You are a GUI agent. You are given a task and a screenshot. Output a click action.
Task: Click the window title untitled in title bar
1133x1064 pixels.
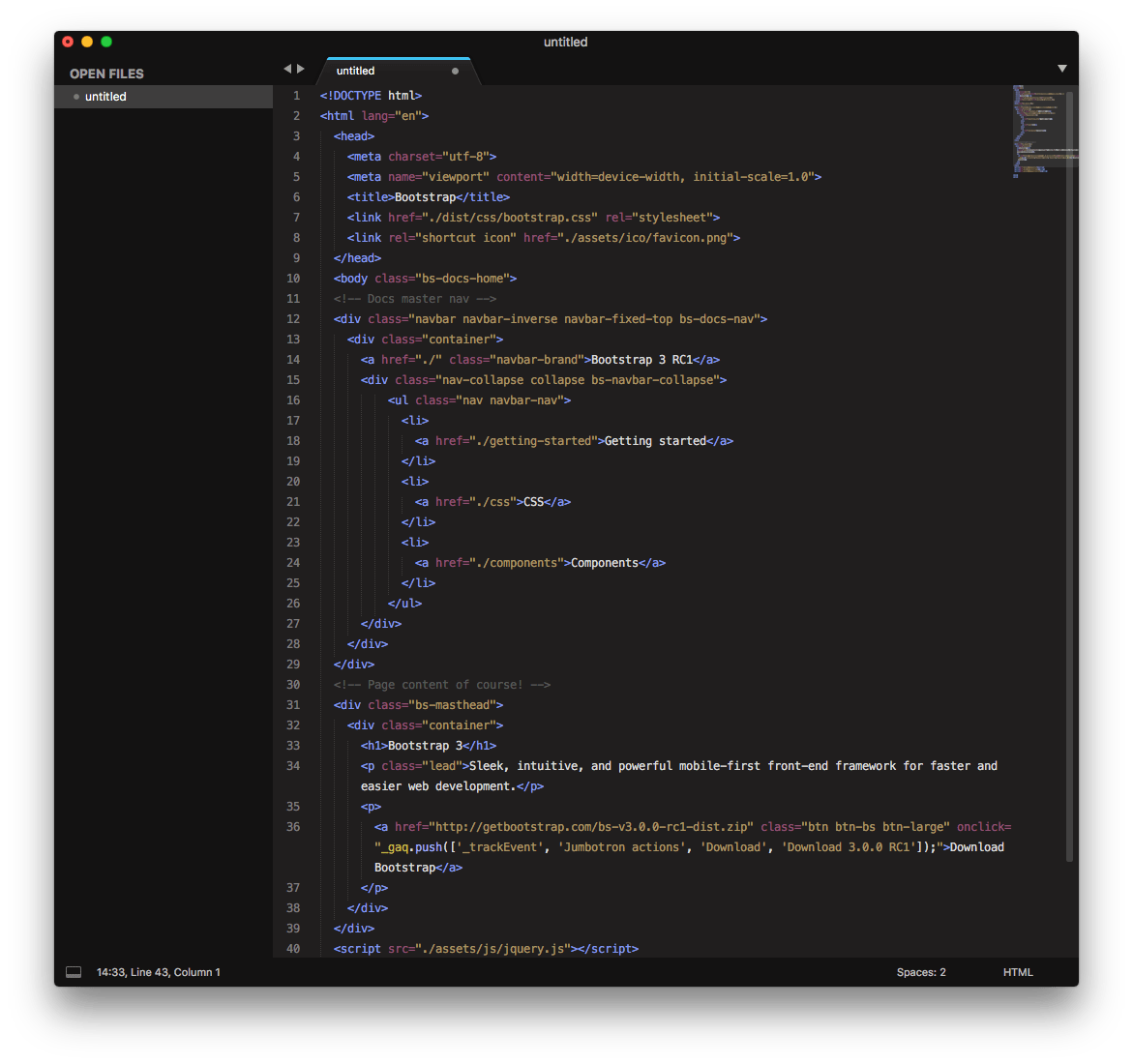565,42
